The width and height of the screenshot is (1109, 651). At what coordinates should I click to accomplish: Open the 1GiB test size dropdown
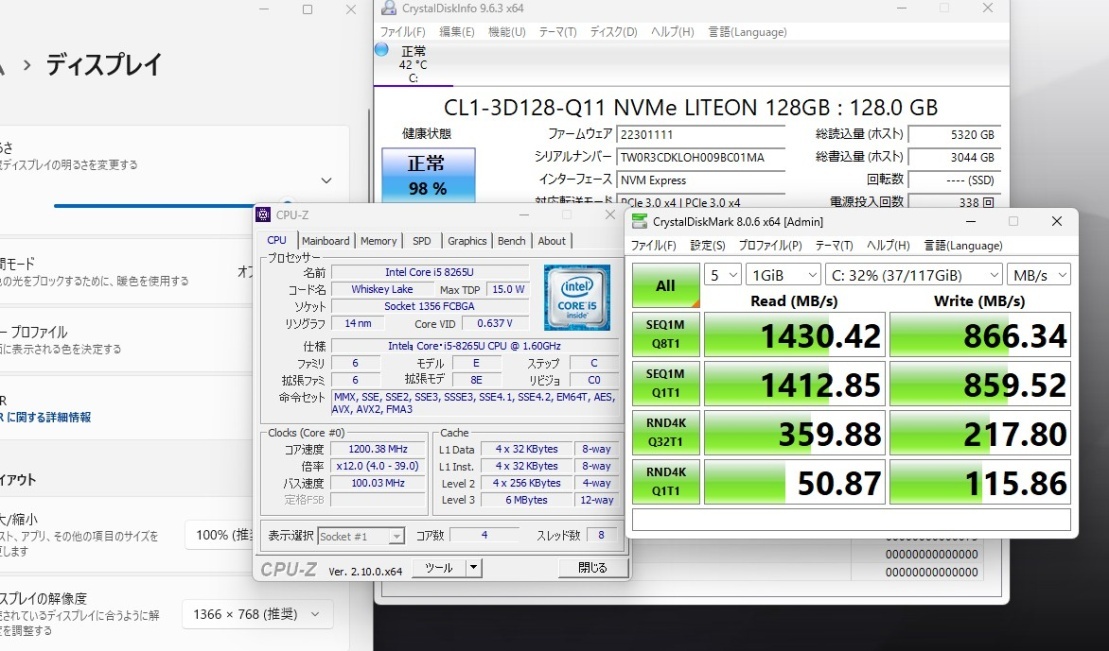pyautogui.click(x=783, y=275)
